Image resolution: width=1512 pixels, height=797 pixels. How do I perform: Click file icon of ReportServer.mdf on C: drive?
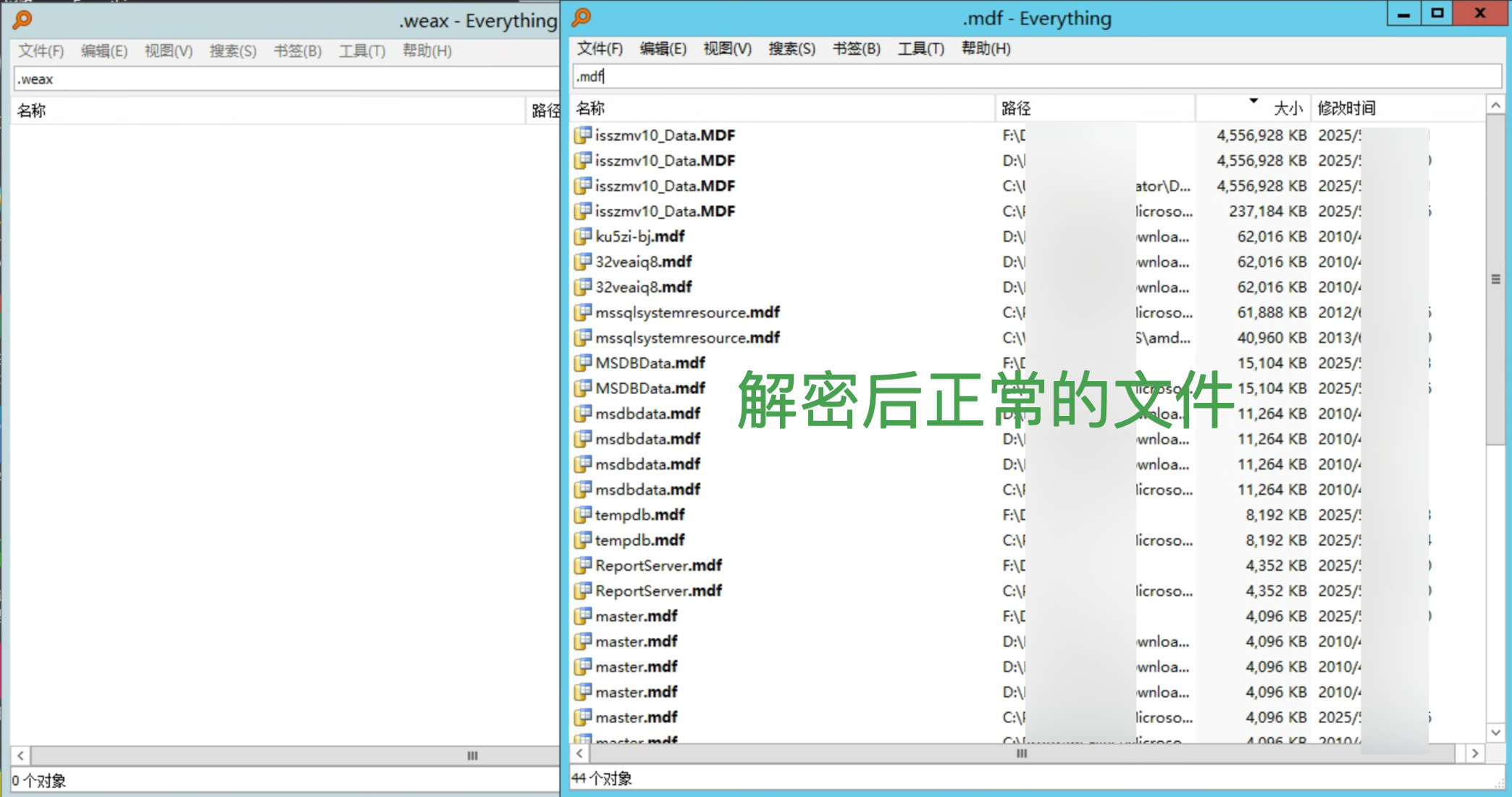pos(582,591)
